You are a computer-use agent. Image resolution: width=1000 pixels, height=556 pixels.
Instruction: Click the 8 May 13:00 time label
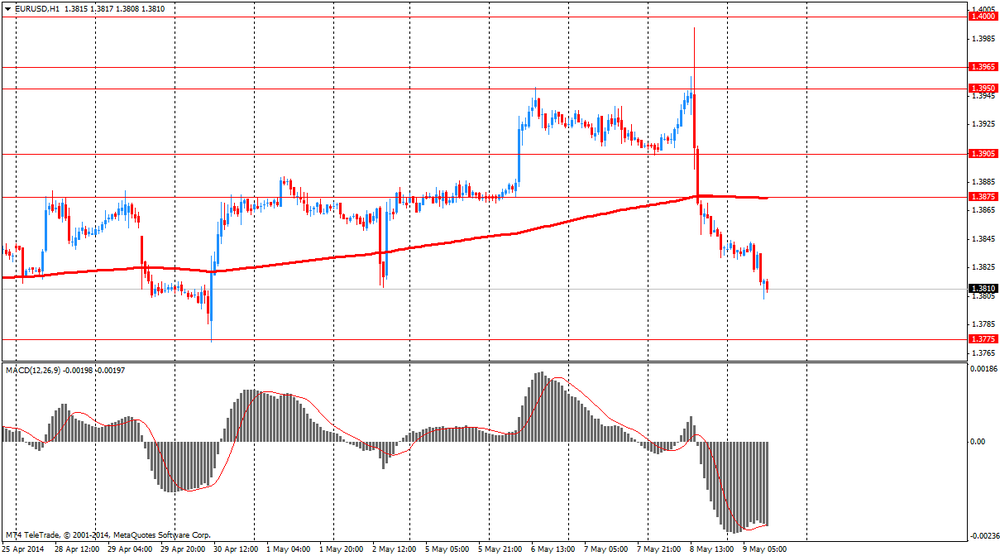pos(712,549)
